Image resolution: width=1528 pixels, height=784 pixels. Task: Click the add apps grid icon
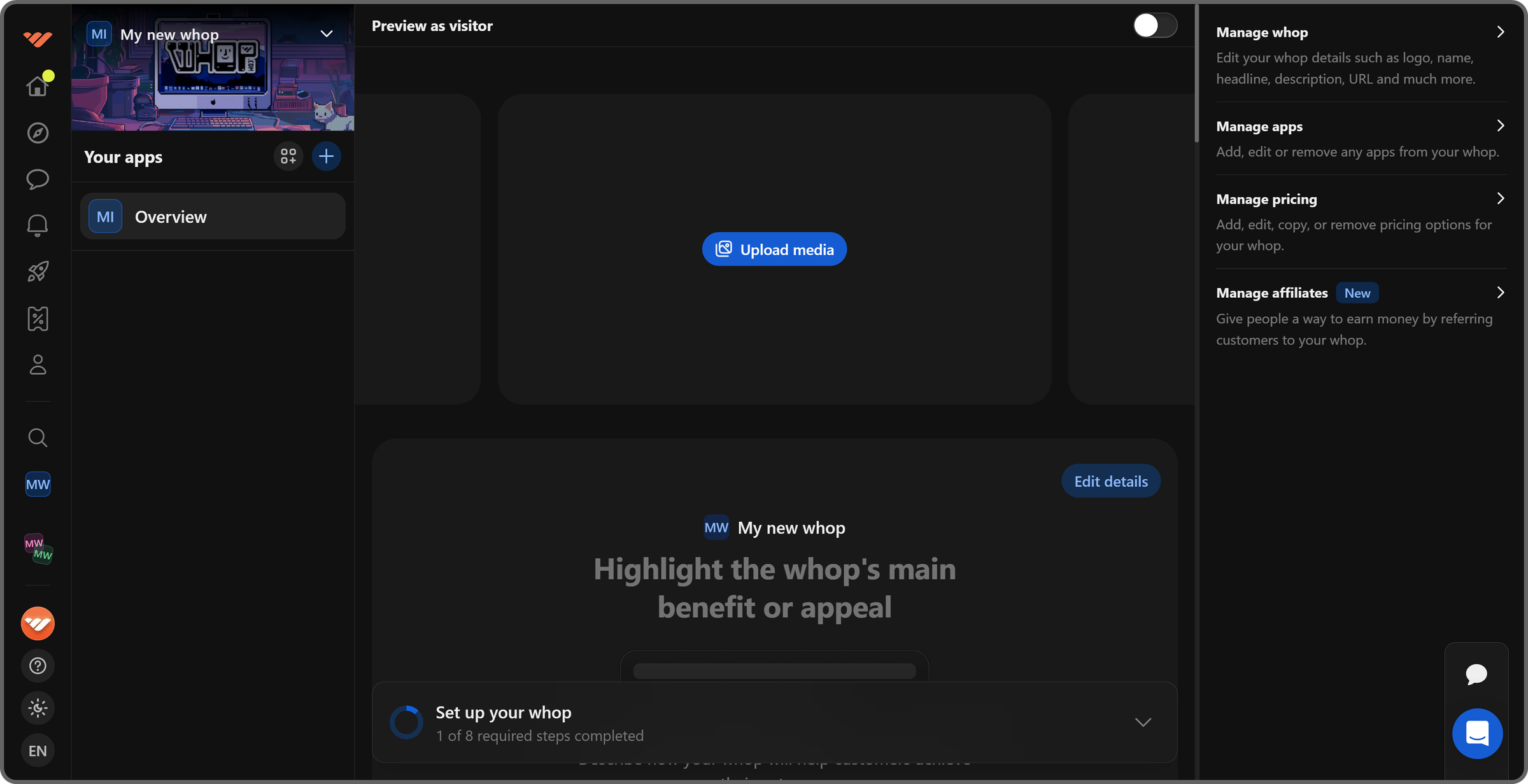click(288, 157)
